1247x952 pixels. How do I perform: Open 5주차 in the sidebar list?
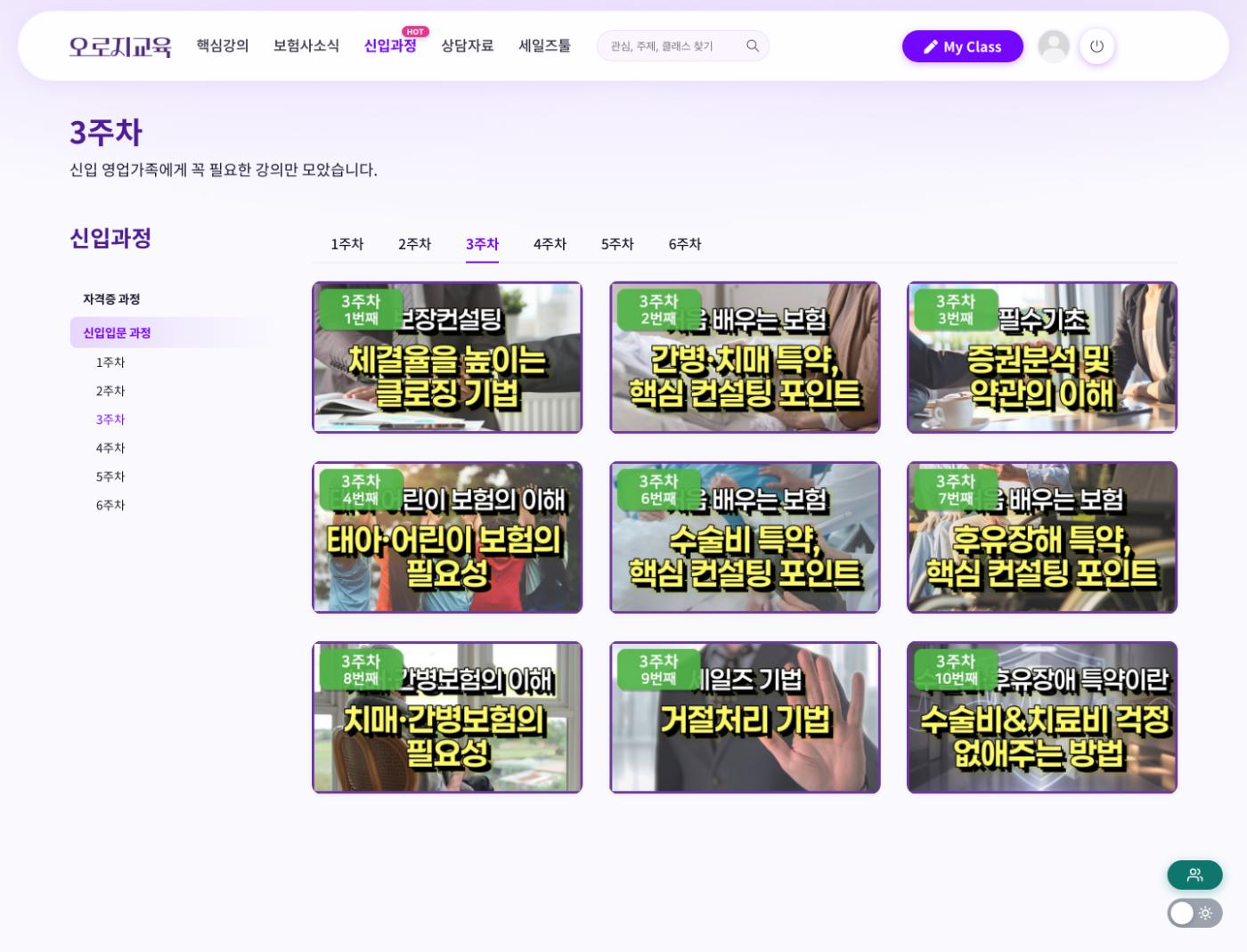110,476
